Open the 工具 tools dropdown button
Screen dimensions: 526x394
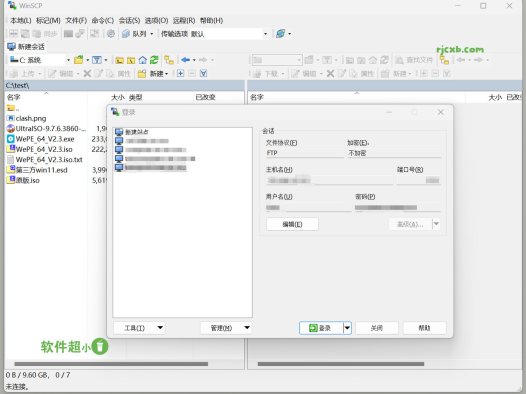tap(139, 328)
